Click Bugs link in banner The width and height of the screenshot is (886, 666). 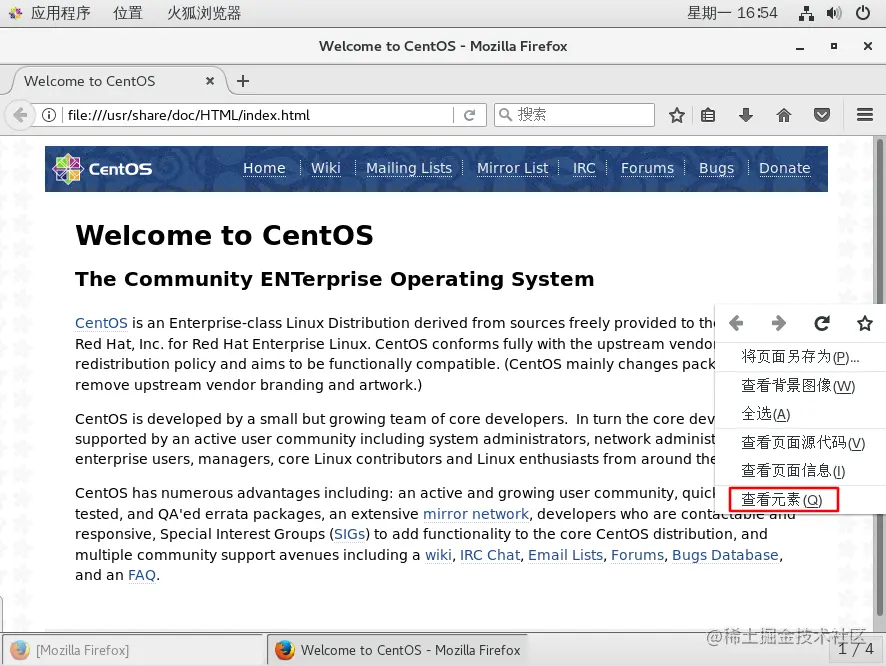coord(716,168)
